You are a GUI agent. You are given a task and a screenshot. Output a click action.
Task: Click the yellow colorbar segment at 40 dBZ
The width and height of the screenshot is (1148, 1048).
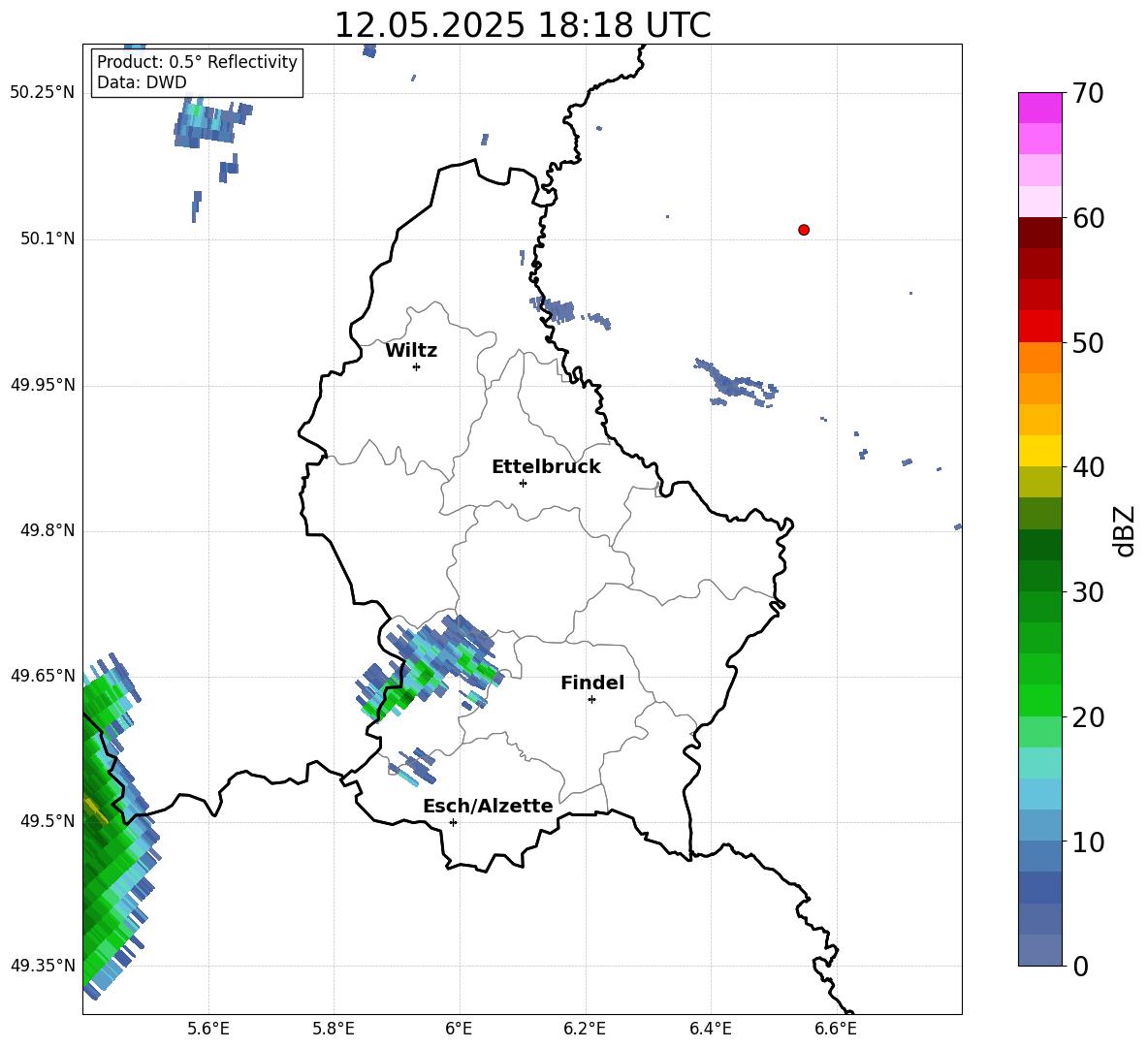pos(1040,451)
